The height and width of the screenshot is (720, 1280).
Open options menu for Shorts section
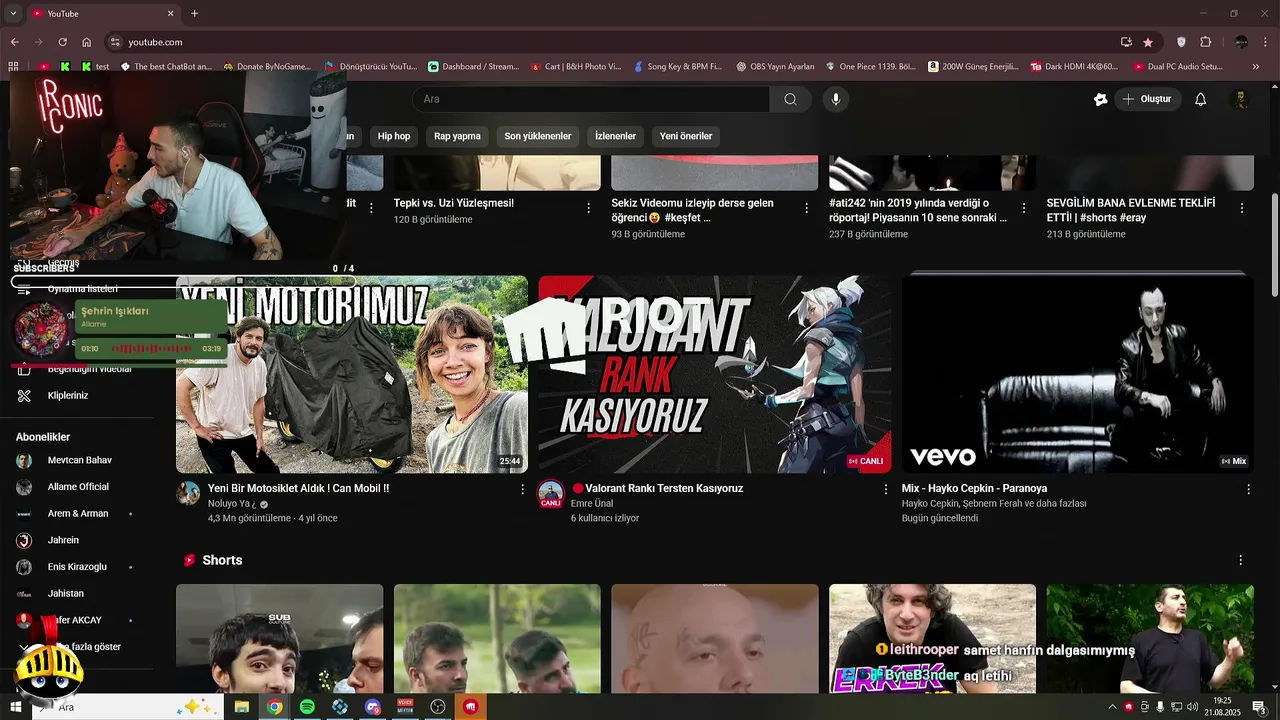1240,561
